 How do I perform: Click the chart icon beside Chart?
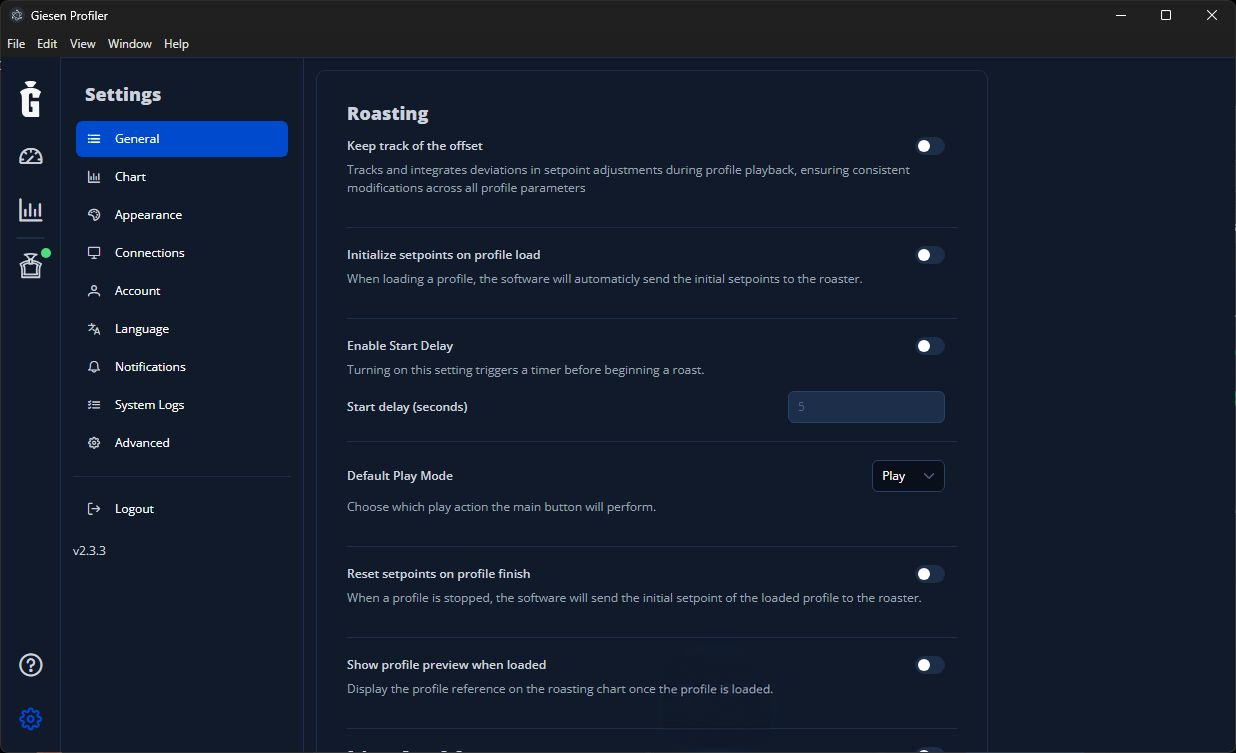(94, 177)
